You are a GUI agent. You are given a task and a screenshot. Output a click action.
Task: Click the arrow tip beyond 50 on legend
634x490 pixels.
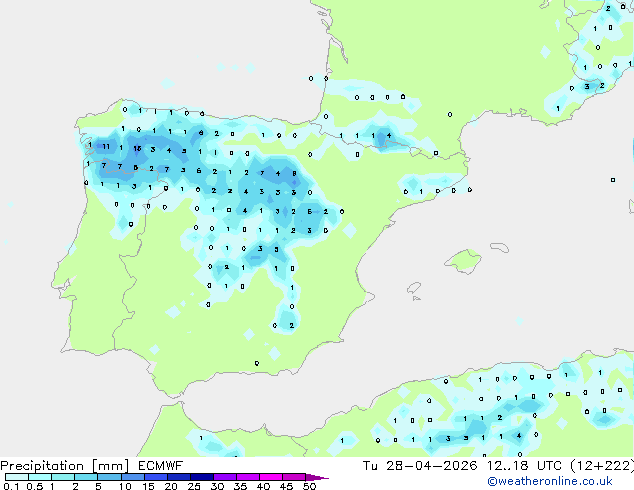[317, 477]
